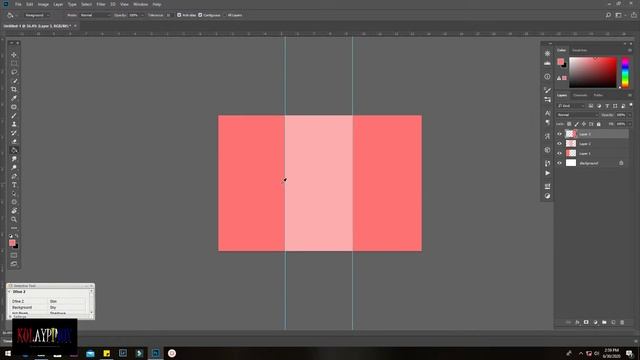Select the Path Selection tool
The image size is (640, 360).
tap(14, 193)
